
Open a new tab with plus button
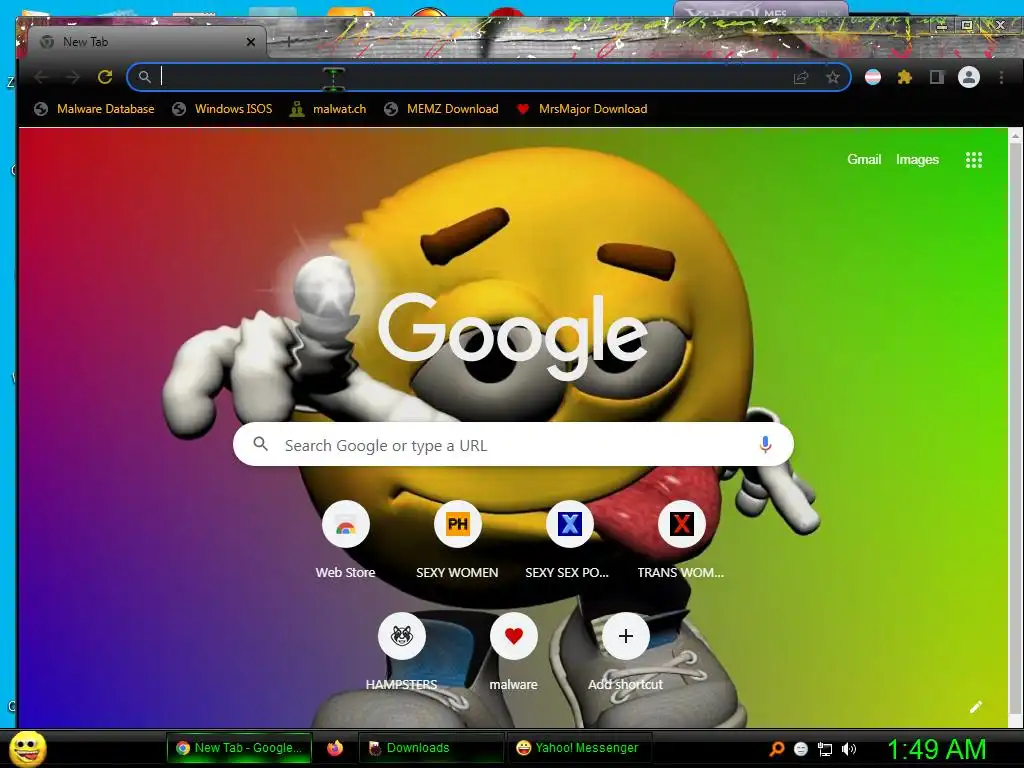point(289,42)
